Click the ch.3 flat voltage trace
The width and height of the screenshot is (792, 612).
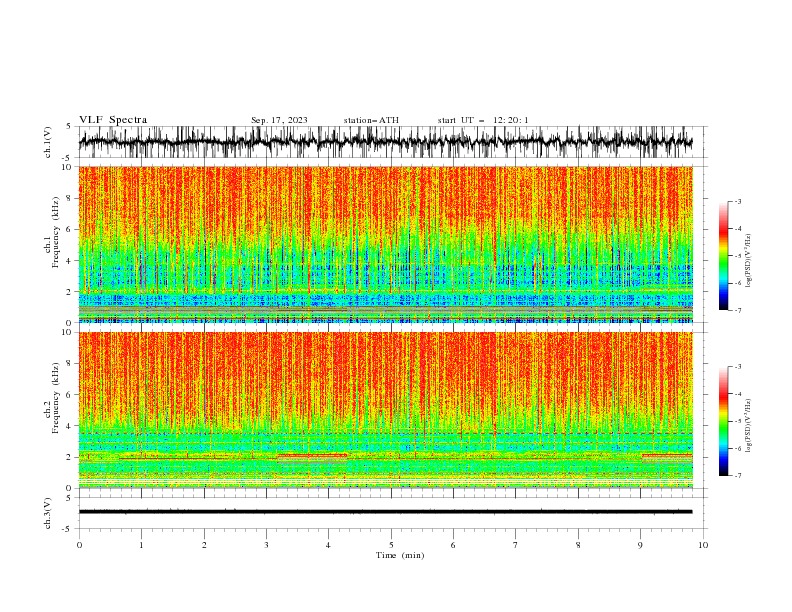tap(386, 512)
